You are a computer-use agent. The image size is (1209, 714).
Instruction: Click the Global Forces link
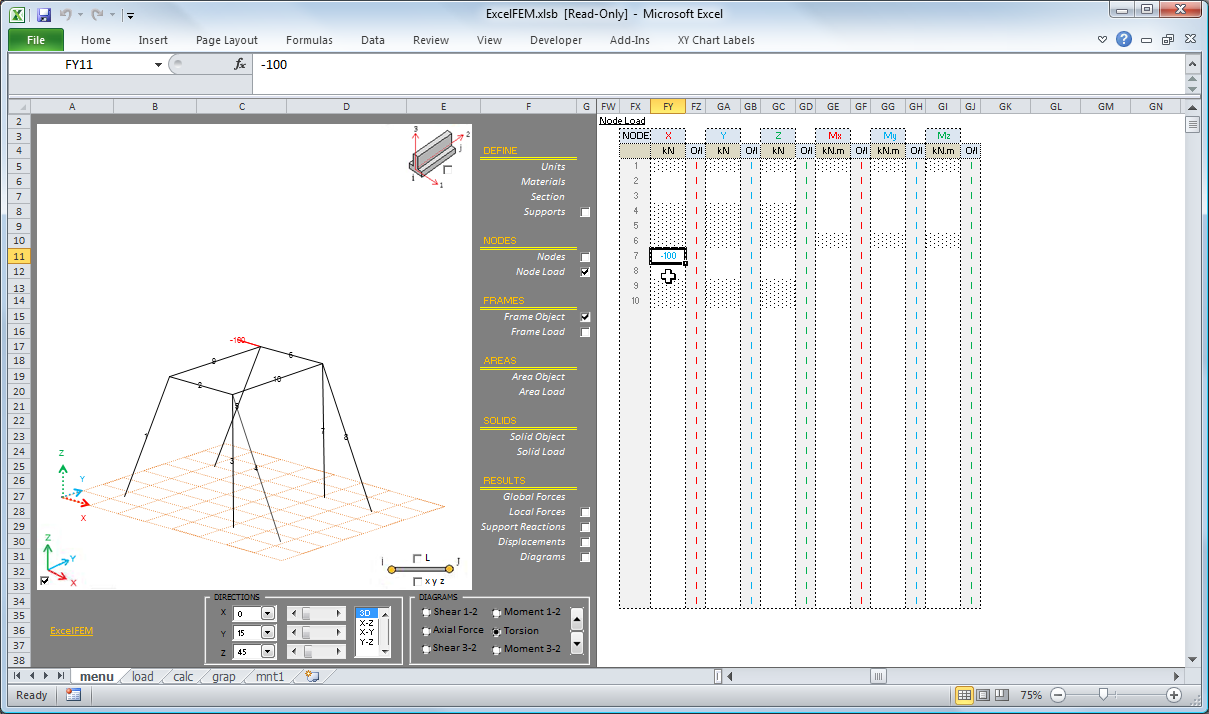click(534, 497)
